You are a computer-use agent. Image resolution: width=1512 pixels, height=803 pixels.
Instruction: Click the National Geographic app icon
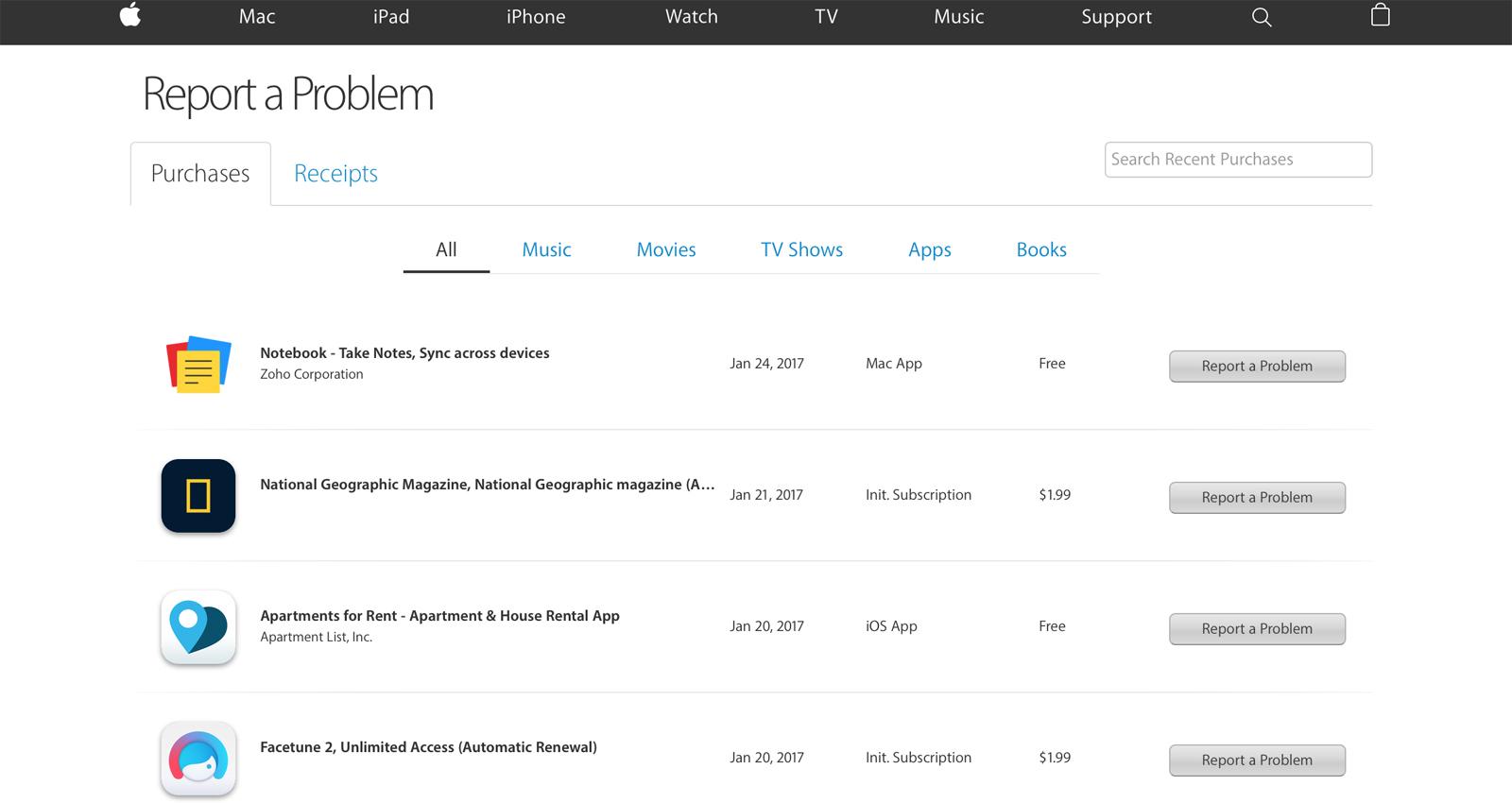[x=198, y=496]
